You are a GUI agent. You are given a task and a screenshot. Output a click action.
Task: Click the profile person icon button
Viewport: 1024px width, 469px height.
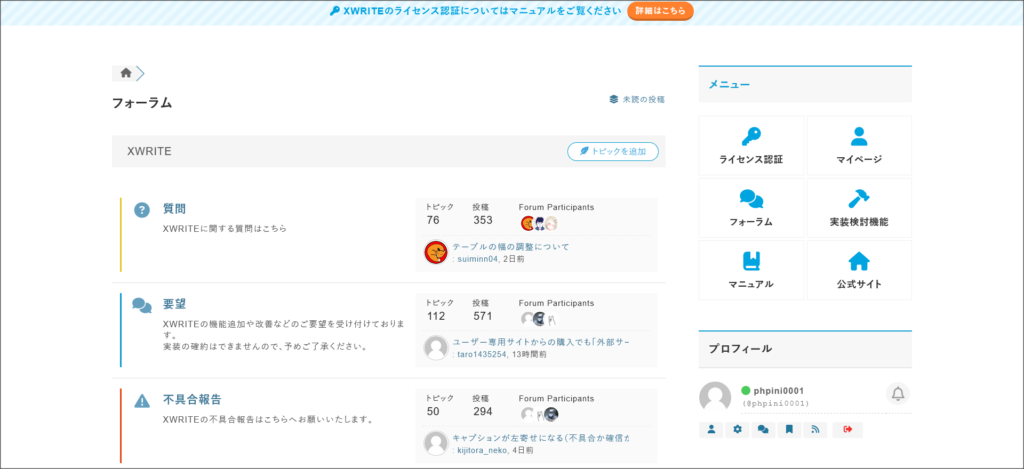point(711,430)
